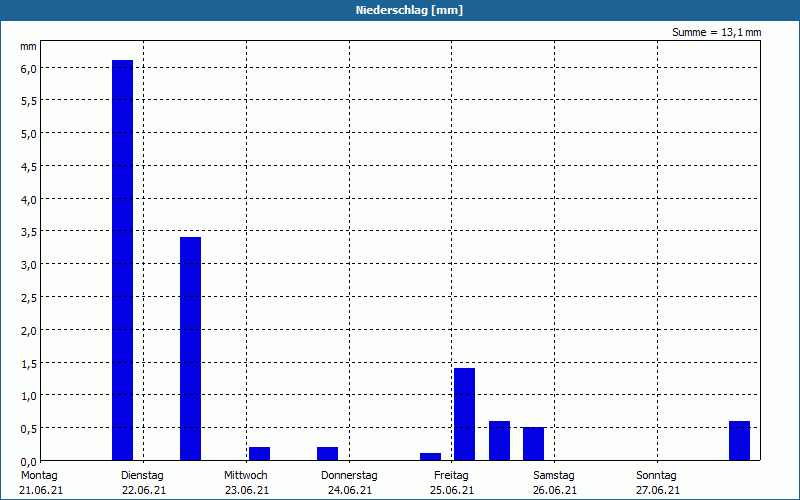800x500 pixels.
Task: Select the date 21.06.21
Action: pyautogui.click(x=41, y=490)
